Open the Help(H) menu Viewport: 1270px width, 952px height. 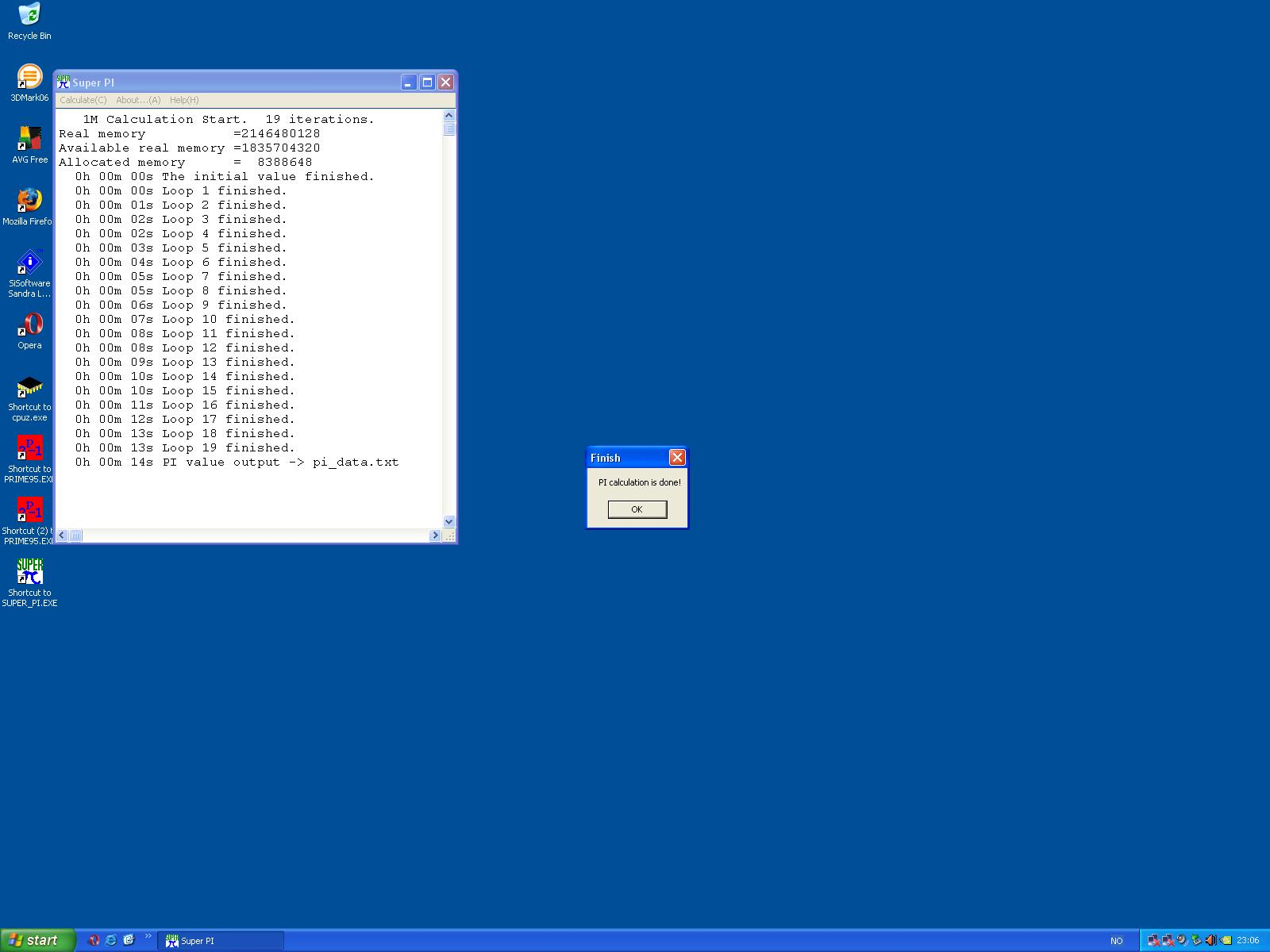click(184, 100)
